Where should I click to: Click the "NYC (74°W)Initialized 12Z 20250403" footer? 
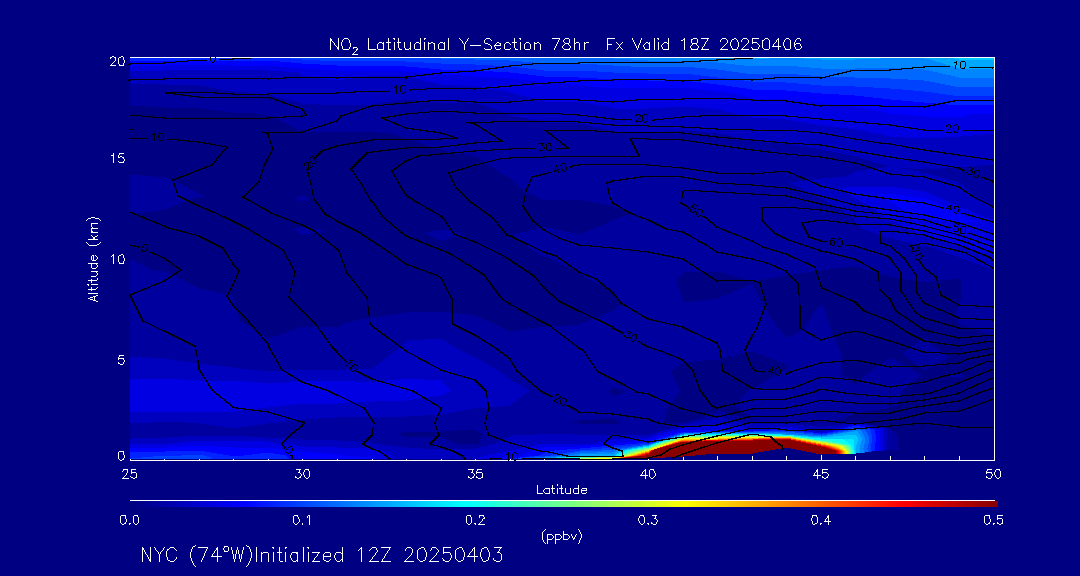point(322,555)
